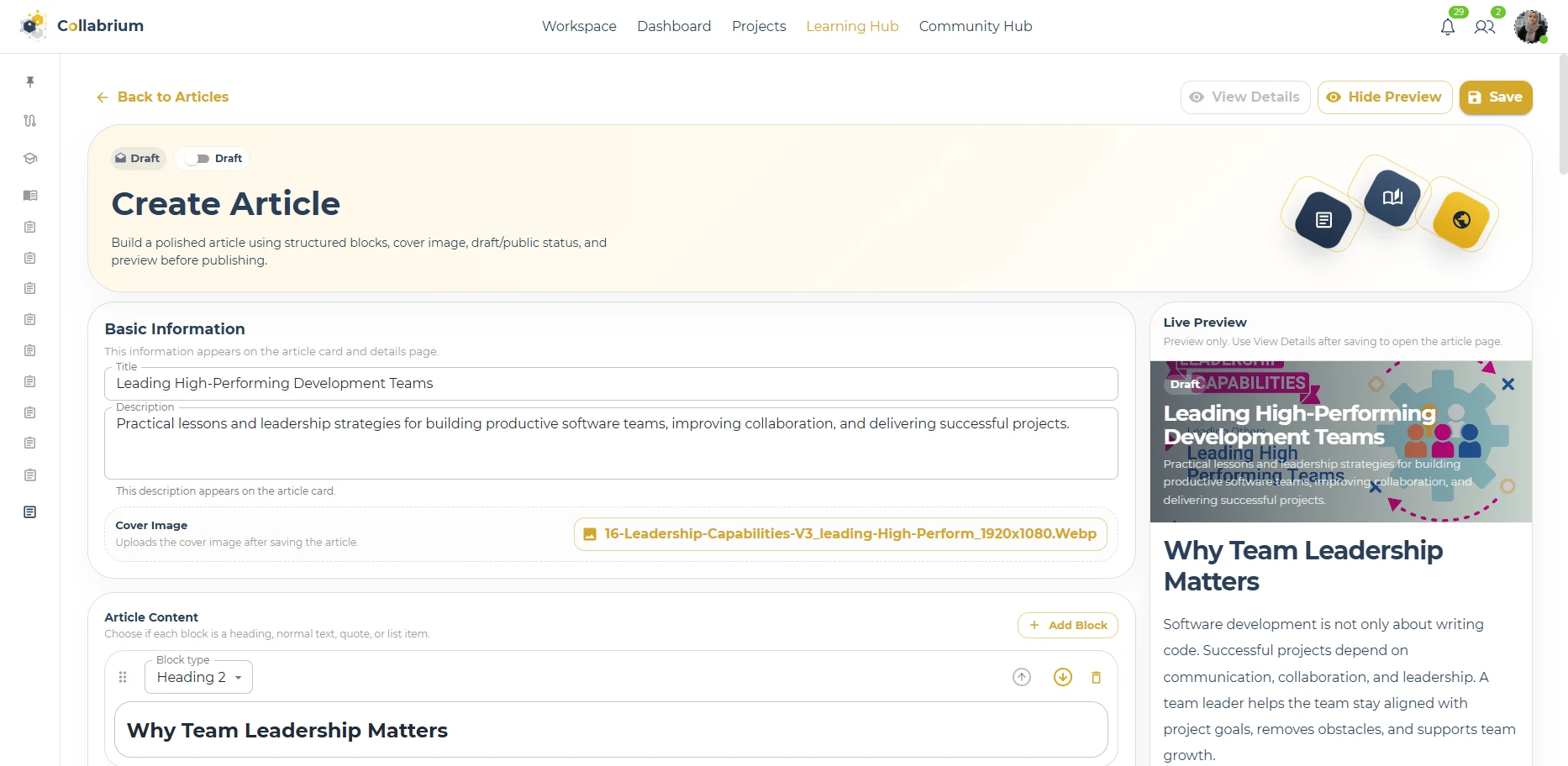Save the article
This screenshot has width=1568, height=766.
(1496, 97)
